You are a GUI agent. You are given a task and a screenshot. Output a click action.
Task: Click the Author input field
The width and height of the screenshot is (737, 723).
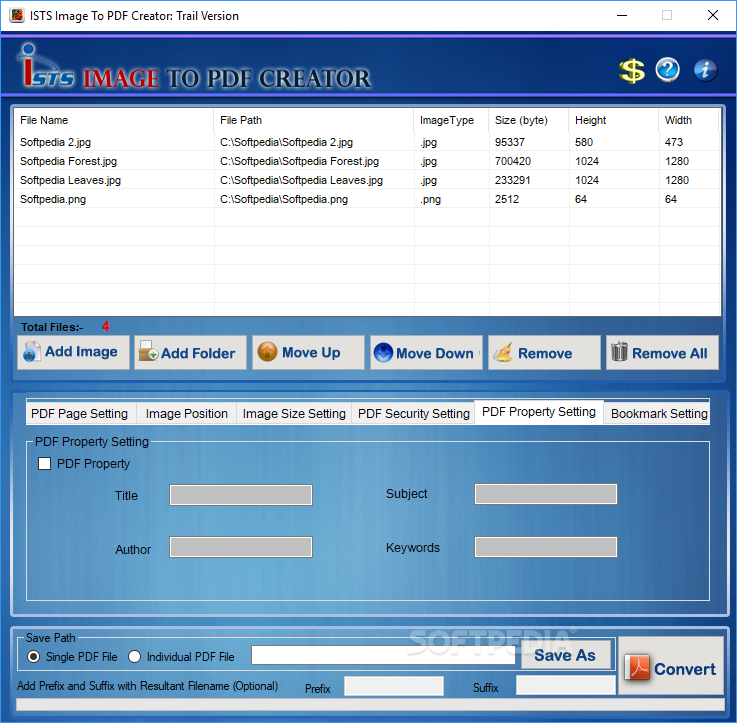click(x=241, y=547)
